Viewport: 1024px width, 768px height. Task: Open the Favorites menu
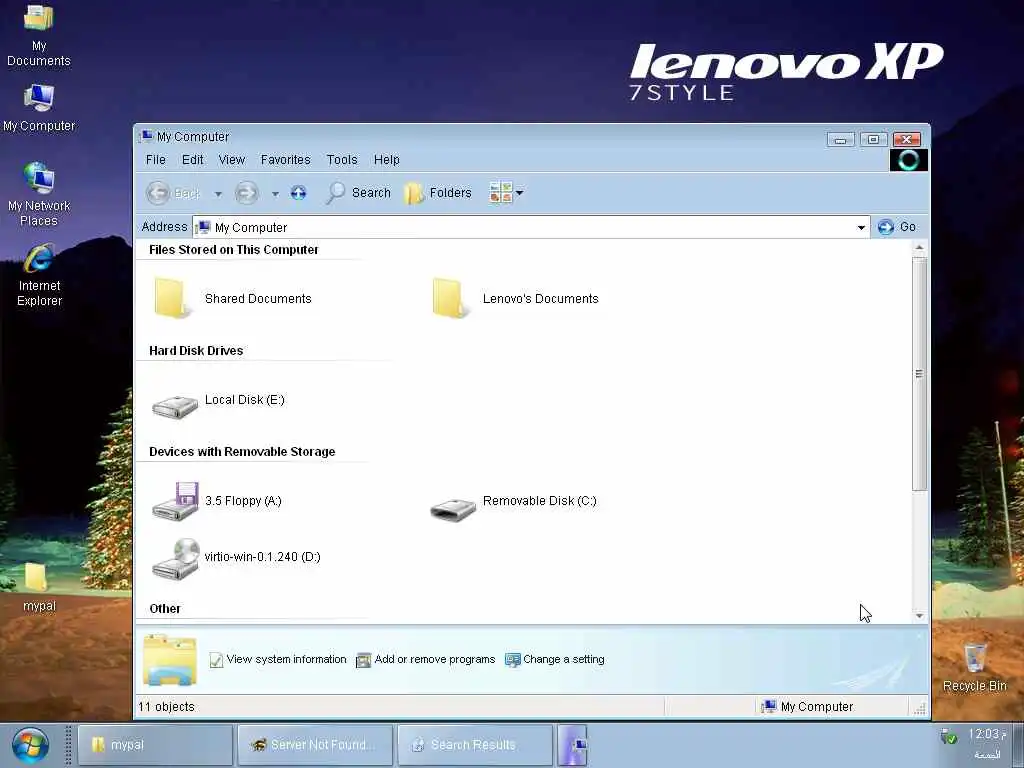click(x=285, y=159)
